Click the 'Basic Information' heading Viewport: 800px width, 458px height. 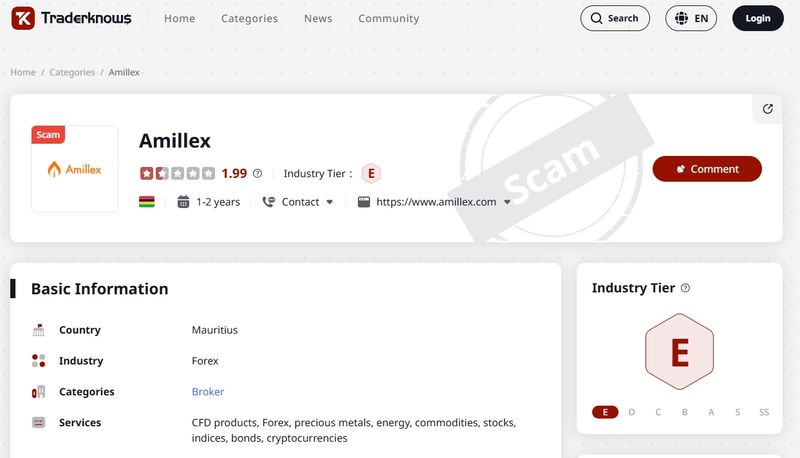point(99,289)
